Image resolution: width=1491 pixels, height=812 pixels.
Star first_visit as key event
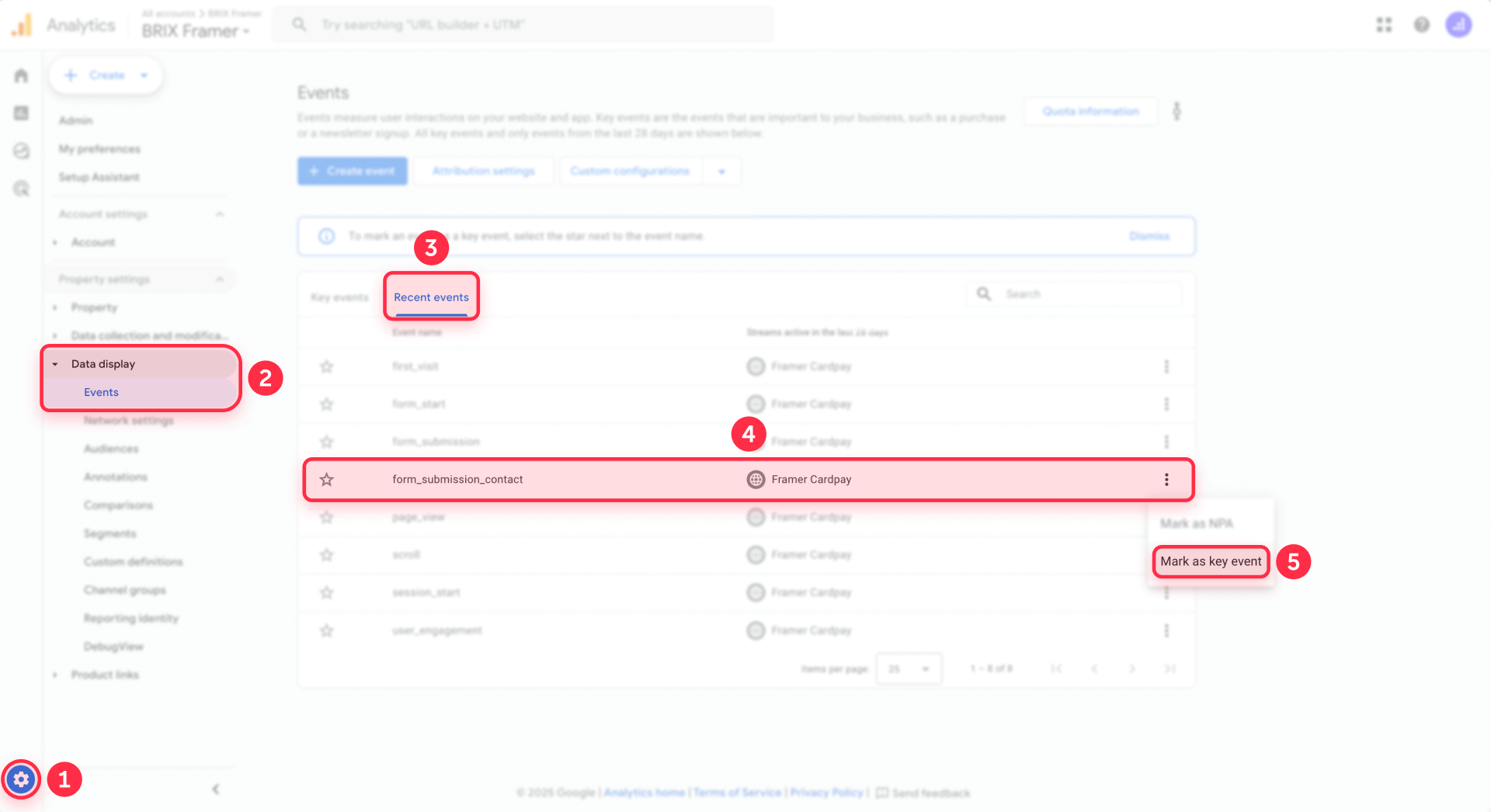coord(326,366)
